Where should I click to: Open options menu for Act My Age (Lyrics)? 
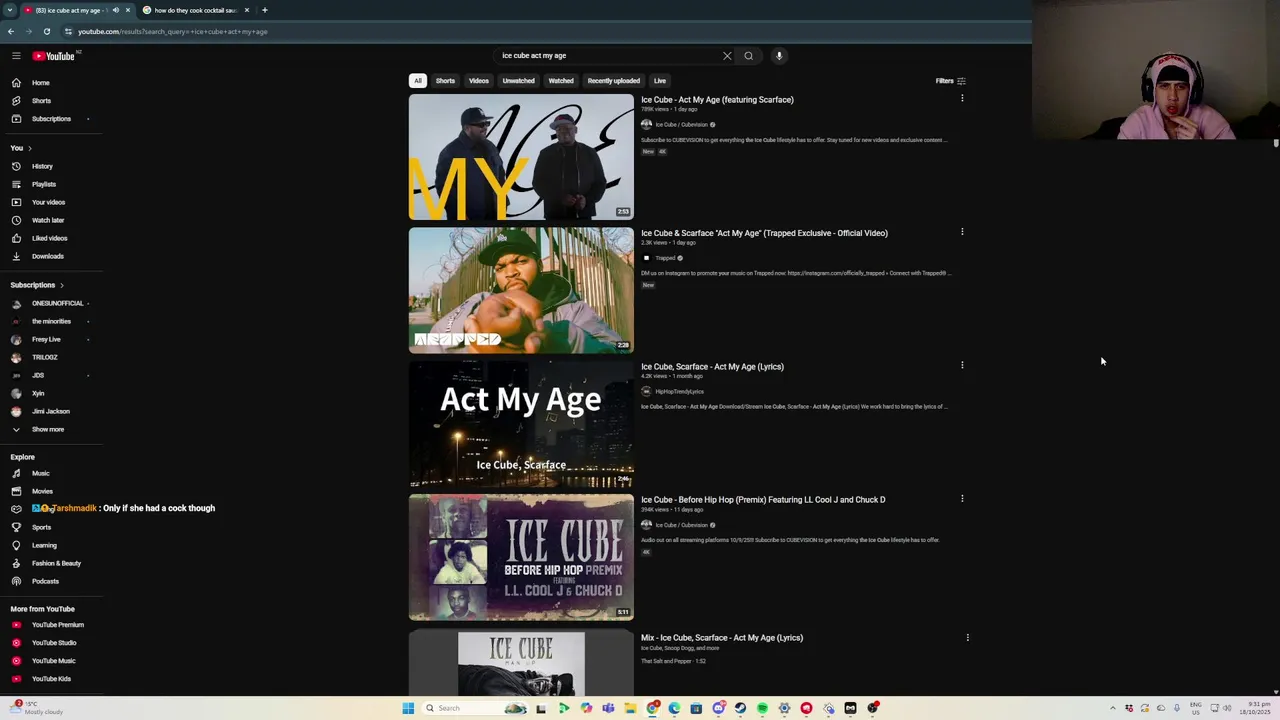coord(962,365)
